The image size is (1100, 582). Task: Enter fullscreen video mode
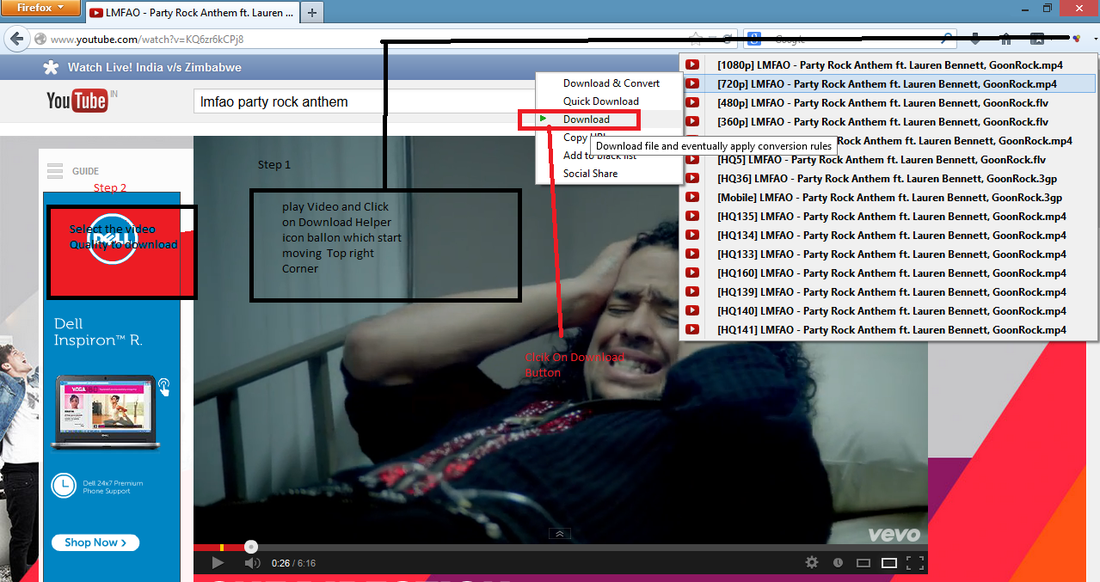coord(915,562)
